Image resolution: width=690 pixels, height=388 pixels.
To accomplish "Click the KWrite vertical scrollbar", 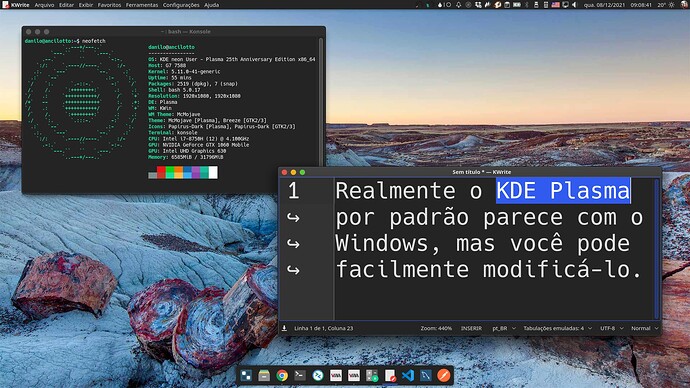I will pos(657,249).
